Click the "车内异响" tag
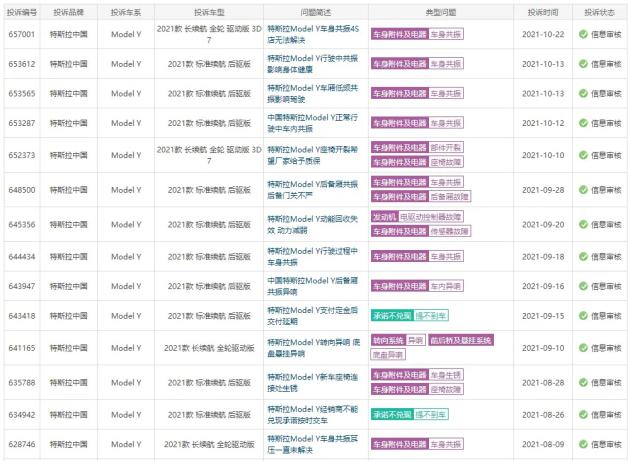This screenshot has width=630, height=461. point(446,285)
